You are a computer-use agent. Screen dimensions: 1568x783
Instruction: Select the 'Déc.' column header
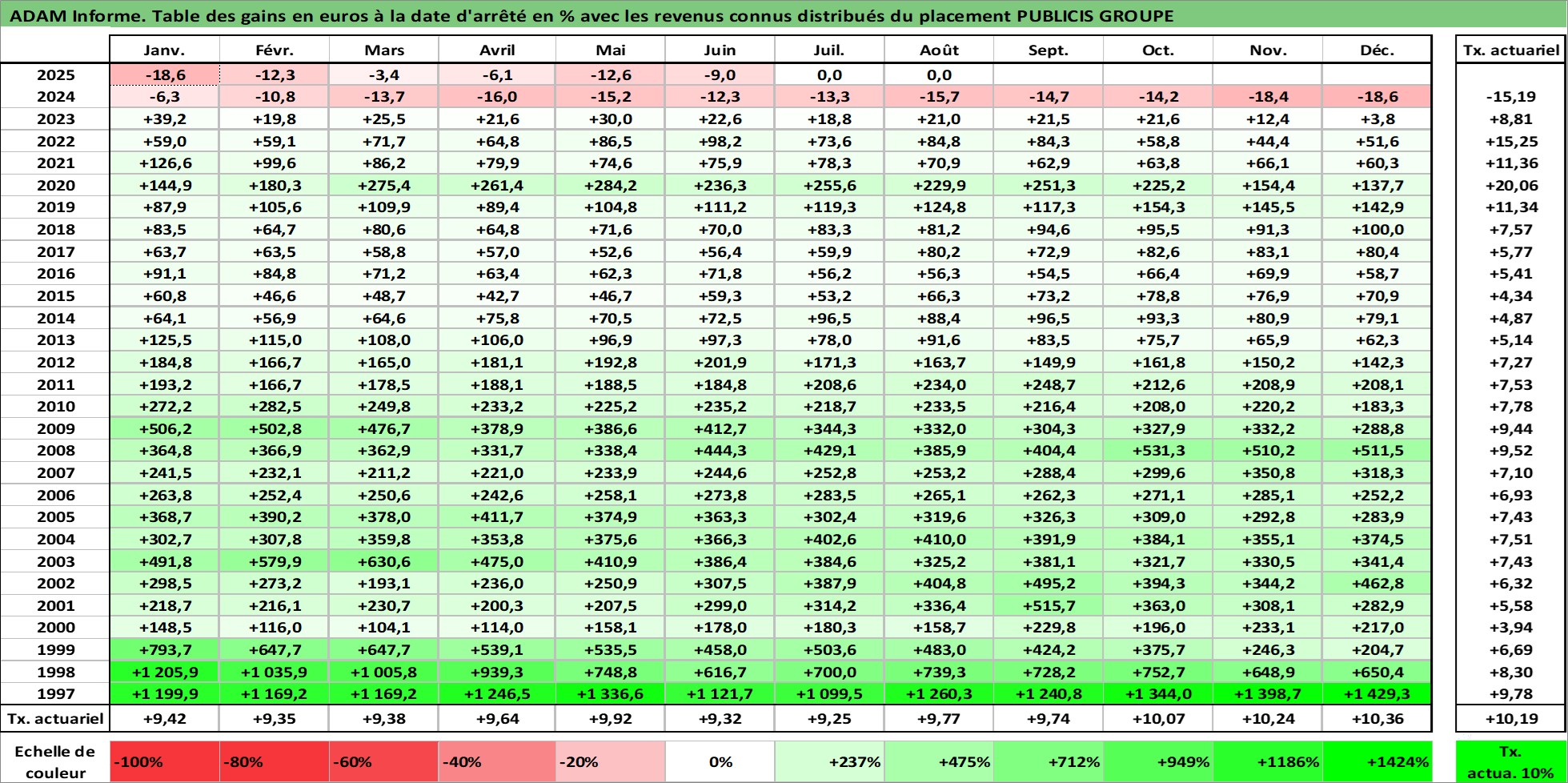pyautogui.click(x=1378, y=50)
